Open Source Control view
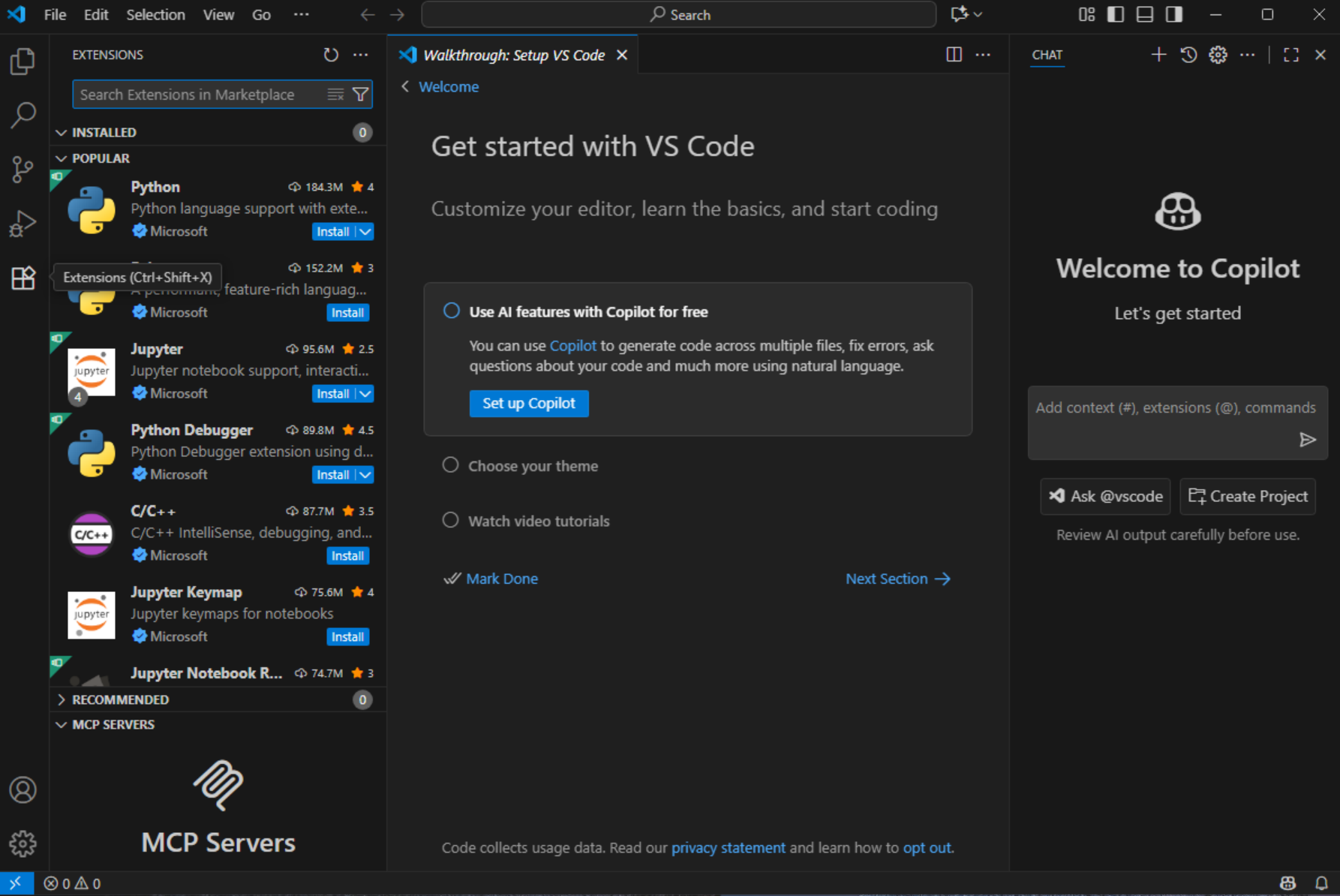Viewport: 1340px width, 896px height. 23,169
